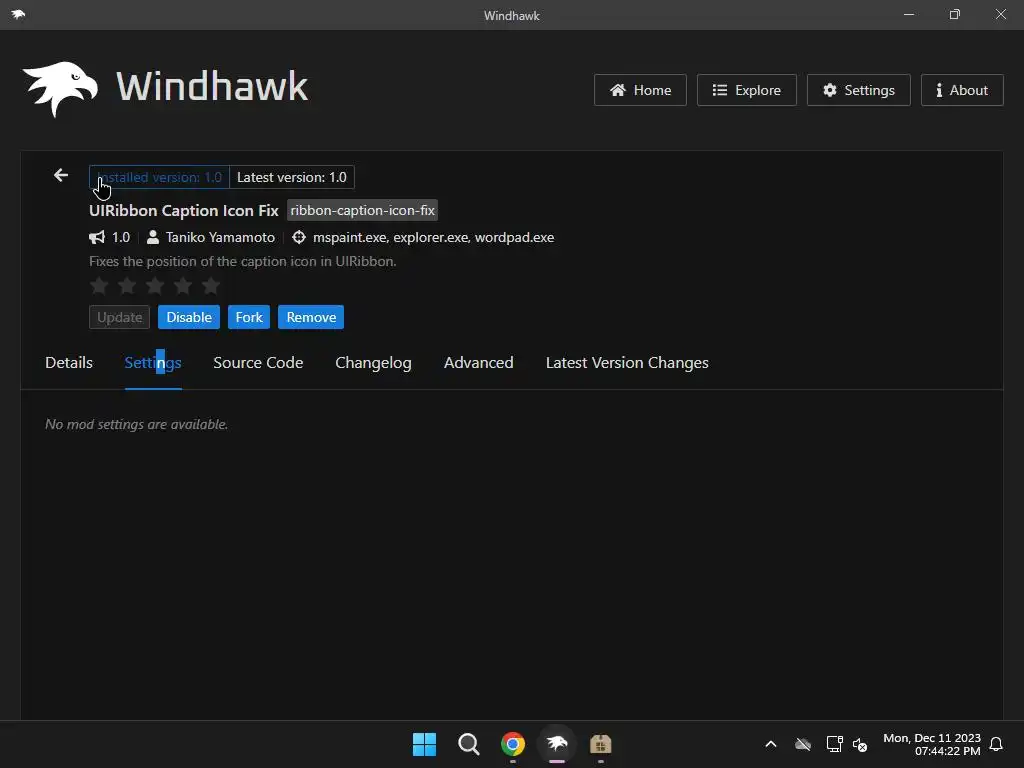
Task: Remove the mod
Action: (311, 317)
